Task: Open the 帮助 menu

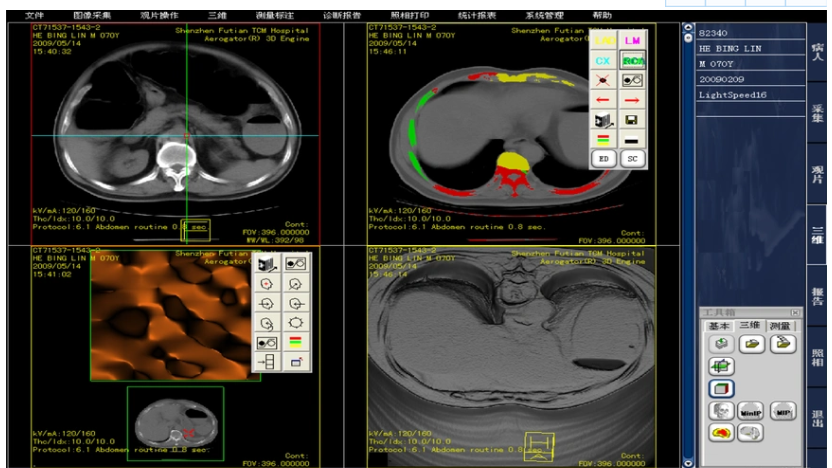Action: (602, 15)
